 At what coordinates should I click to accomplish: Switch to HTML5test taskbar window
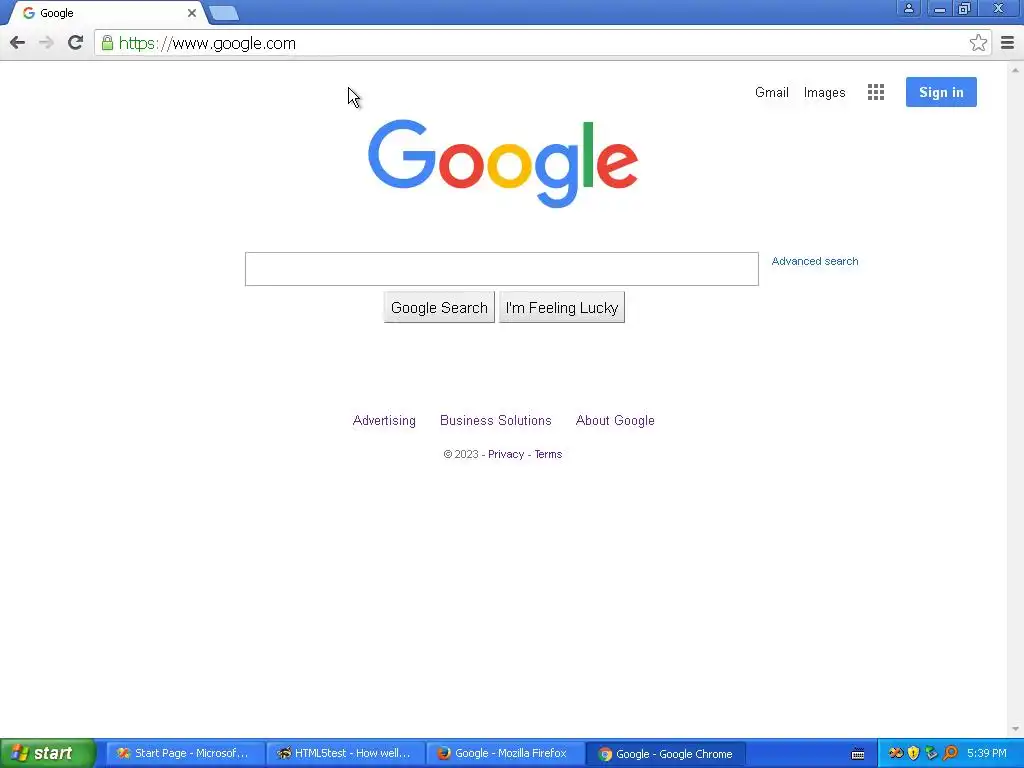345,754
